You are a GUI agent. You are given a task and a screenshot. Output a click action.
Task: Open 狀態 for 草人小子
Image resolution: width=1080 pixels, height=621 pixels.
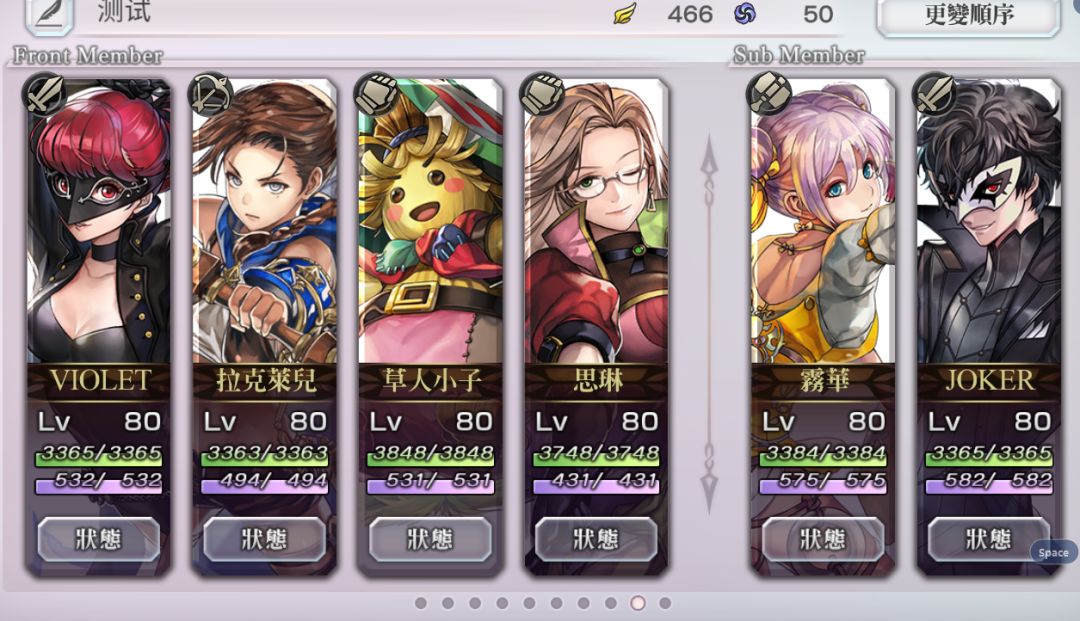pos(430,539)
